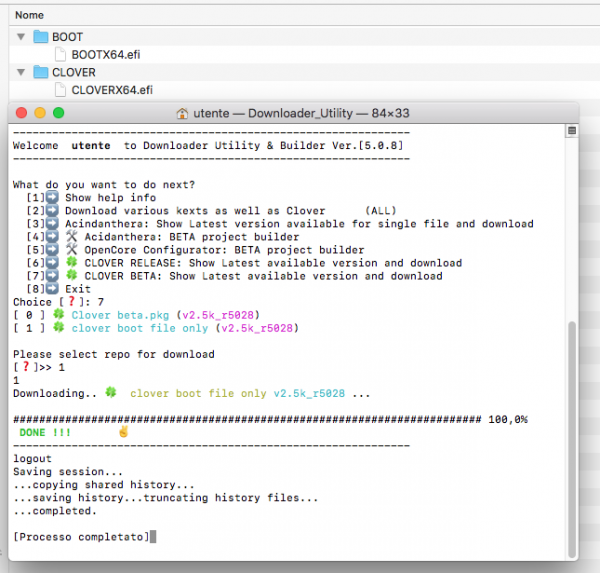Click clover icon on Downloading line
Viewport: 600px width, 573px height.
(111, 393)
